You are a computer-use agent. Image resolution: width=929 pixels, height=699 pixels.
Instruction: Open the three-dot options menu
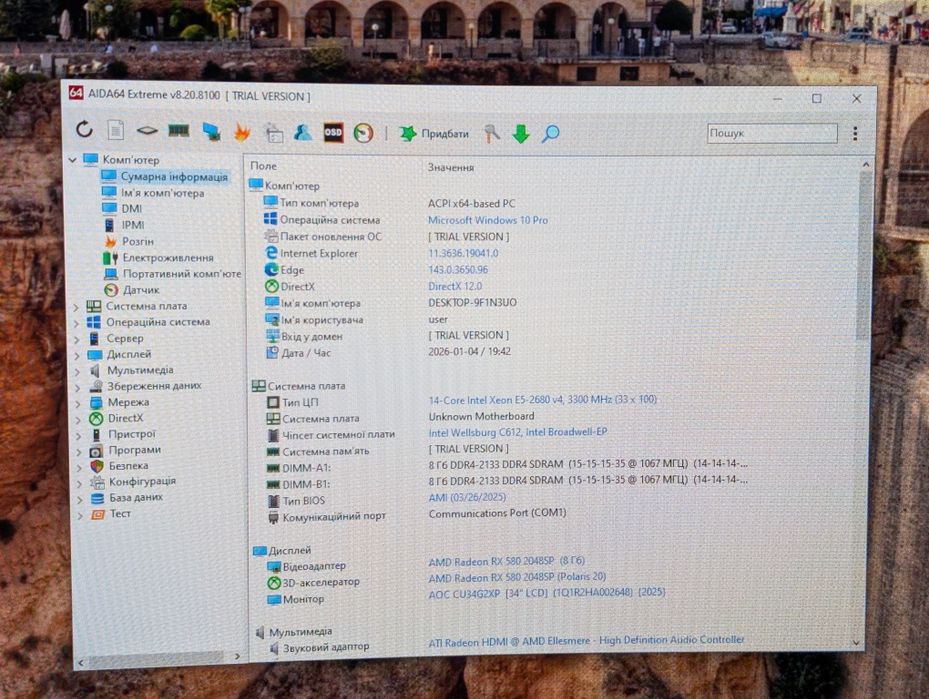[x=855, y=134]
